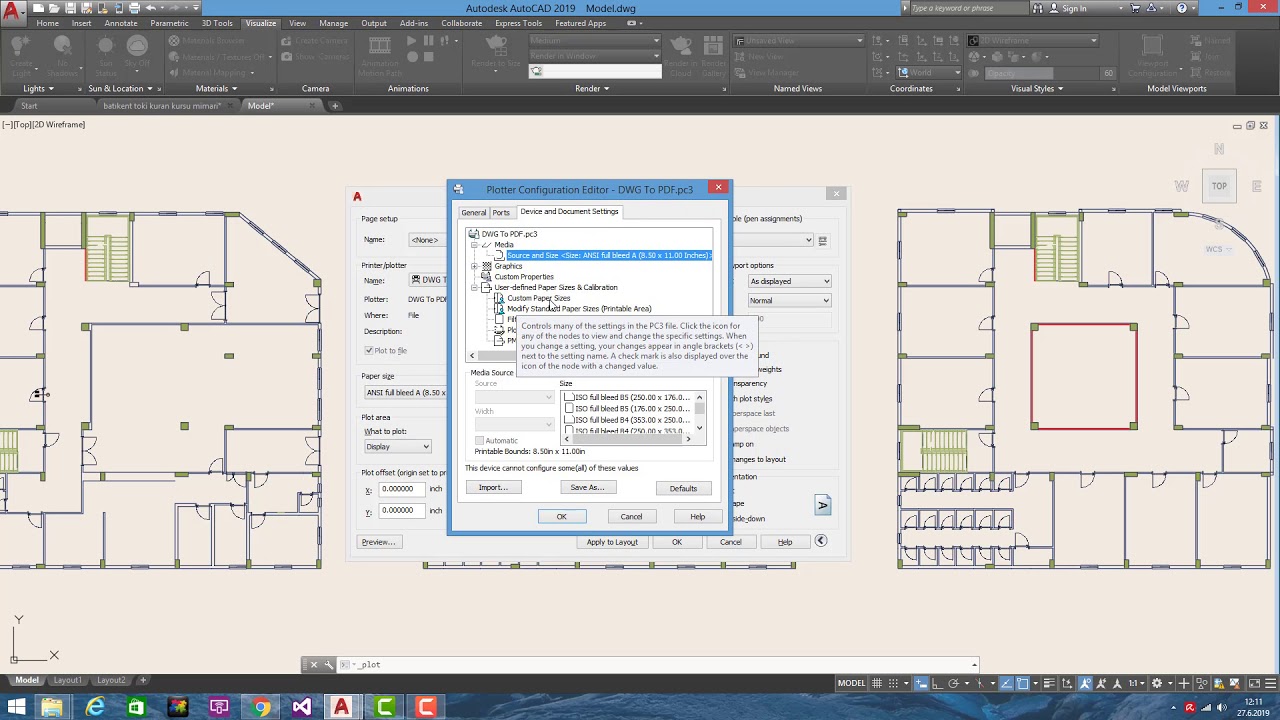Click OK in Plotter Configuration Editor
The width and height of the screenshot is (1280, 720).
tap(561, 516)
